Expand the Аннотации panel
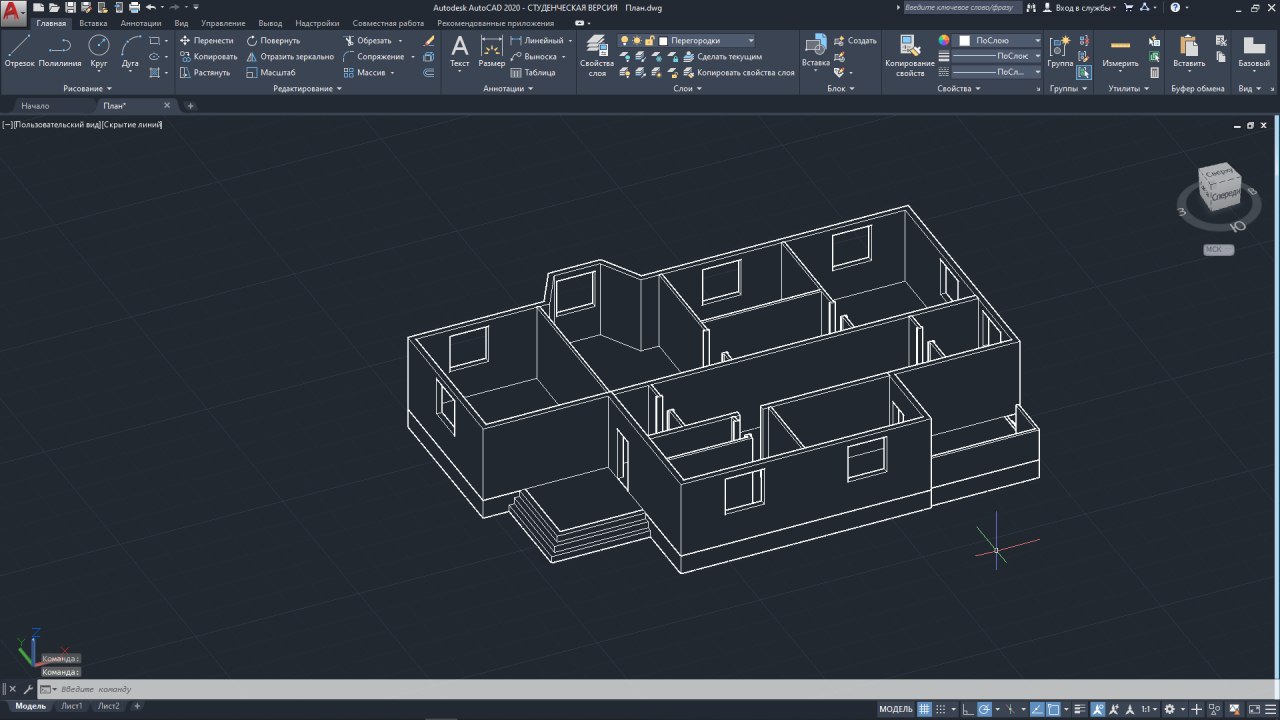The height and width of the screenshot is (720, 1280). point(509,89)
